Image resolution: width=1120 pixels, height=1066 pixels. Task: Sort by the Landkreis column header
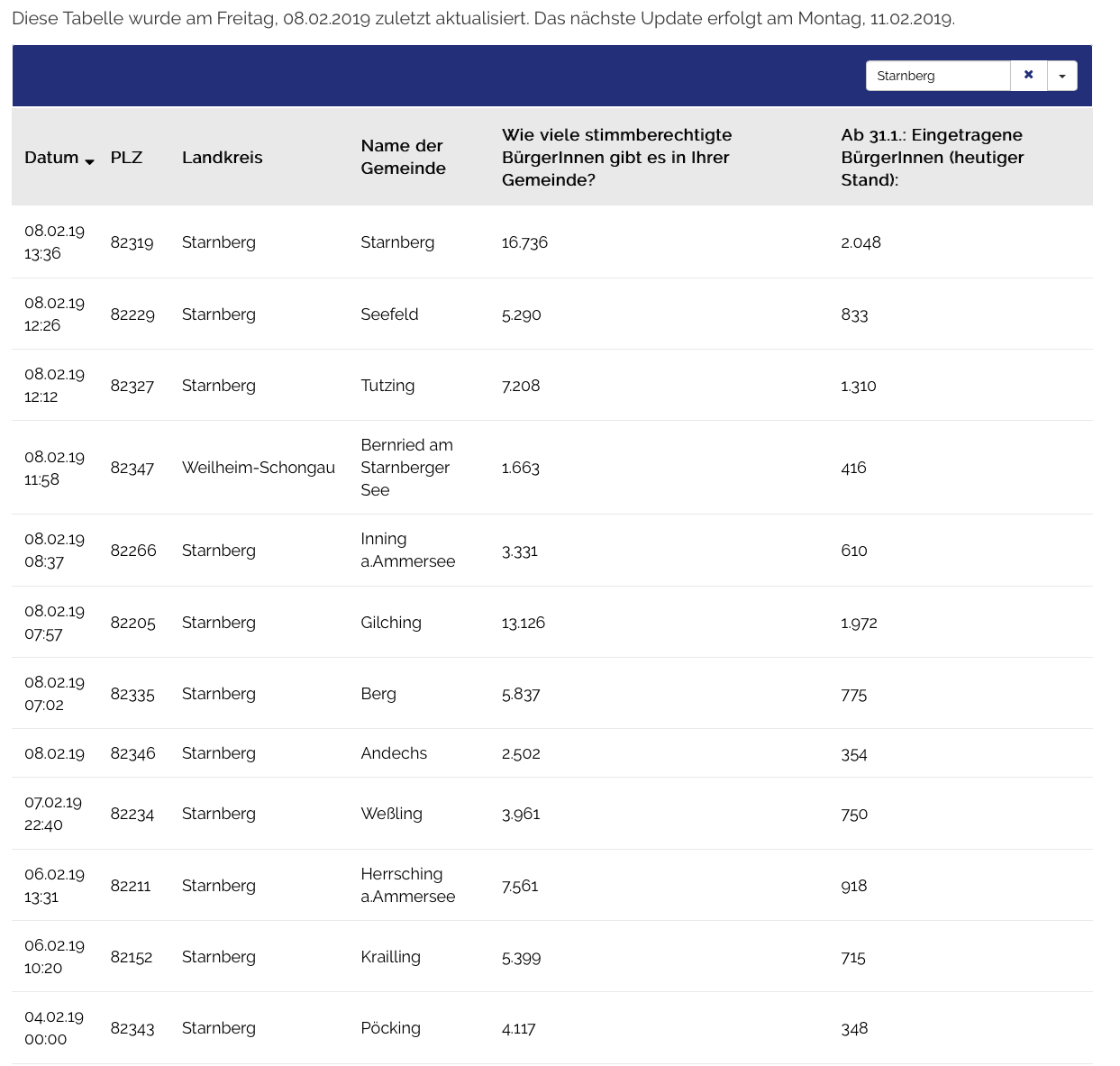click(222, 158)
